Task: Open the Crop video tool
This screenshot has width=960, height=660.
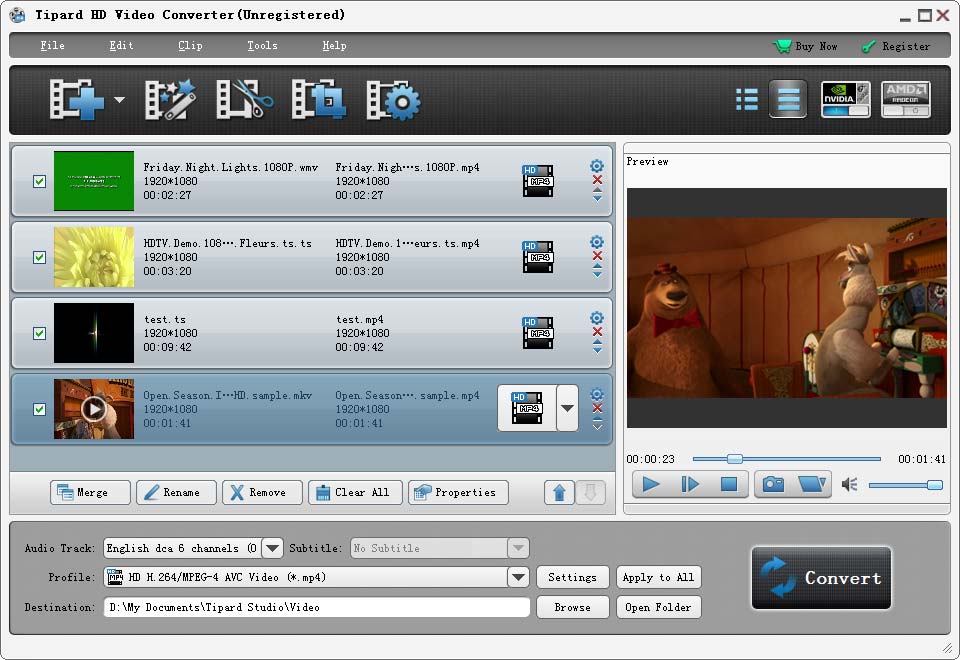Action: [319, 100]
